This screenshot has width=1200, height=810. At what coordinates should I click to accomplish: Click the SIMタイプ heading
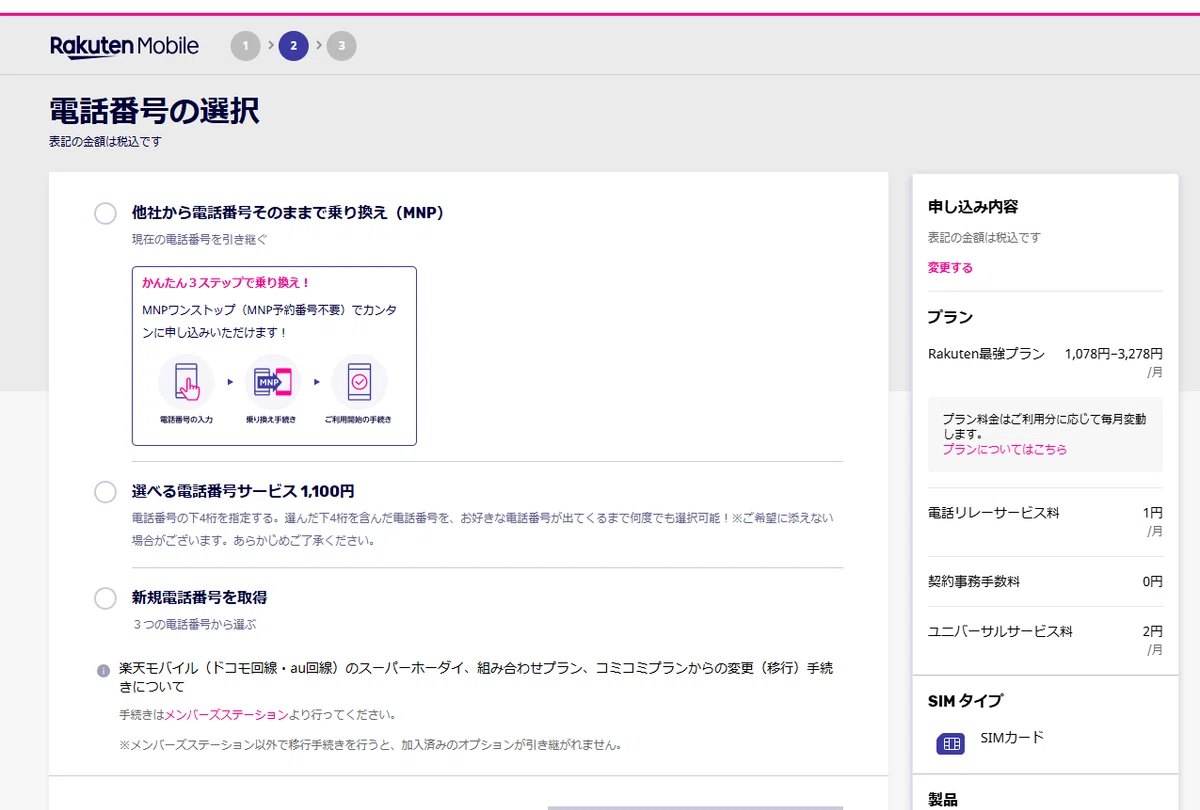pos(965,701)
